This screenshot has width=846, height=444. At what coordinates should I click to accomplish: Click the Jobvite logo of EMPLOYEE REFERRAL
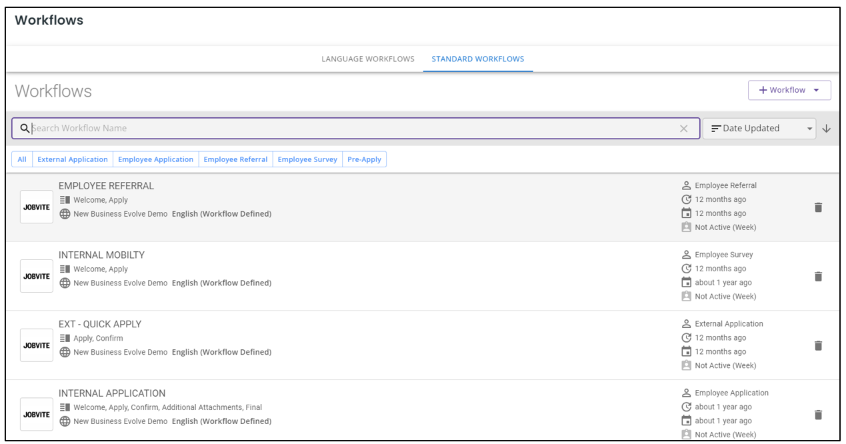(37, 207)
